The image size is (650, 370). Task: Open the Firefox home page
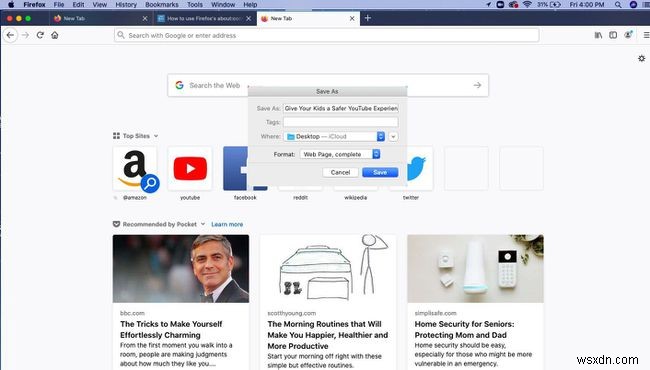55,35
